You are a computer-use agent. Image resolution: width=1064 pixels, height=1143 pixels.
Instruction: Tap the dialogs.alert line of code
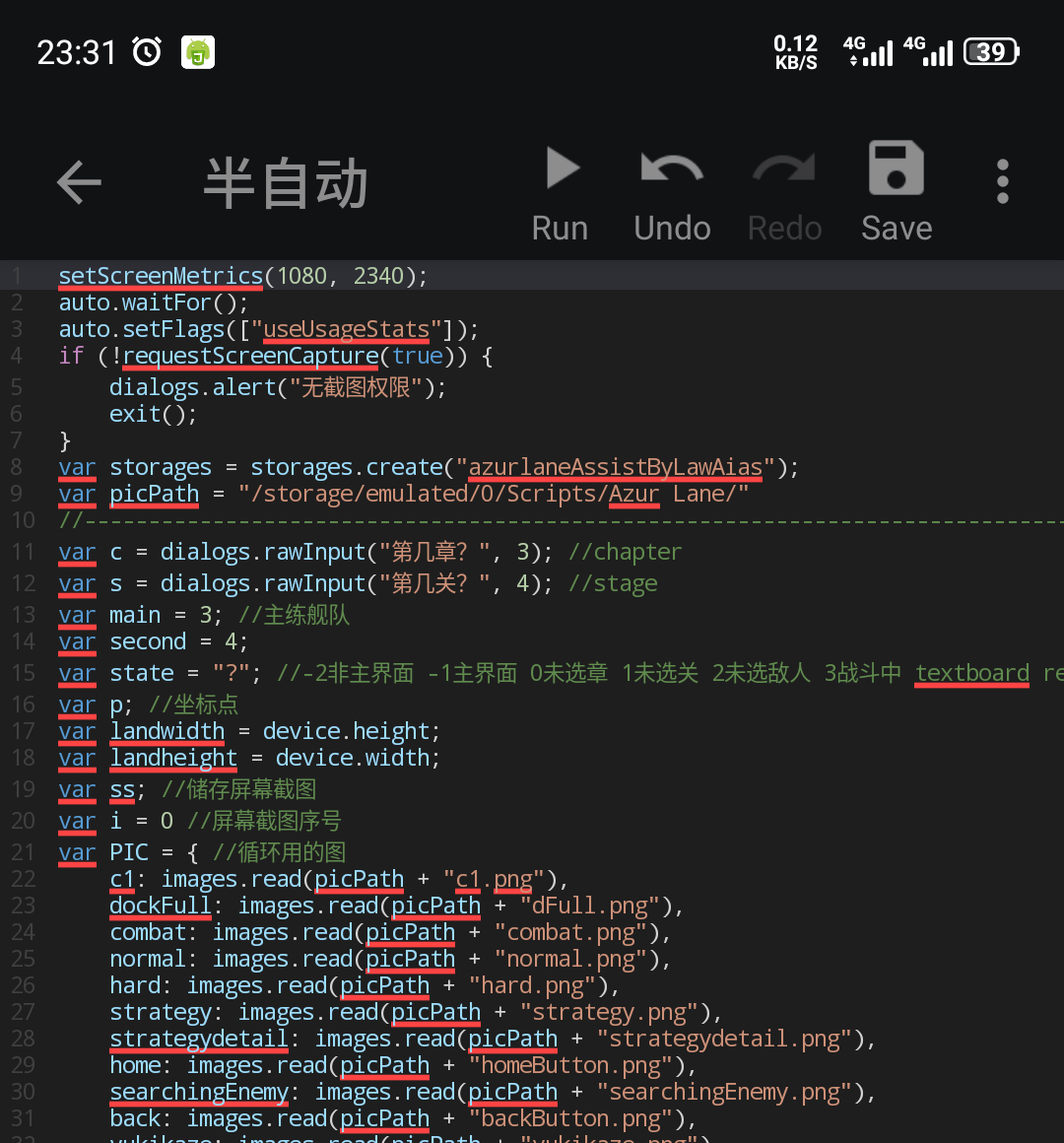pyautogui.click(x=277, y=387)
